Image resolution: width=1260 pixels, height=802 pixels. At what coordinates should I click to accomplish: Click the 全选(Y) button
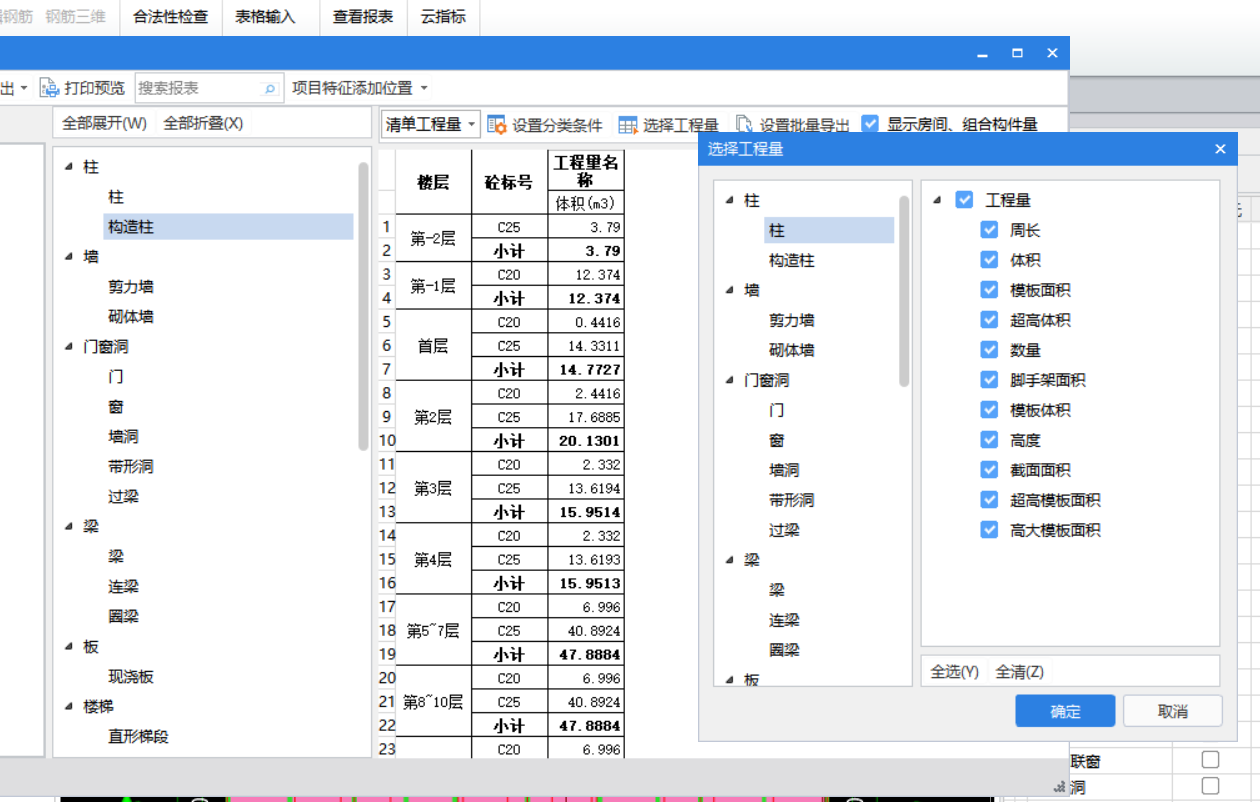pos(954,672)
